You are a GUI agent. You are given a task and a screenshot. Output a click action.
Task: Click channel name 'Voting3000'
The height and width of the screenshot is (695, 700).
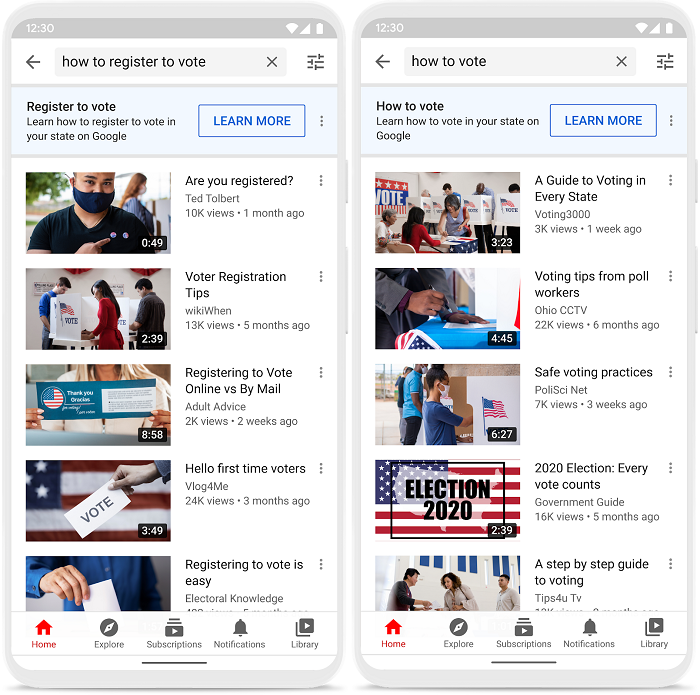(x=562, y=214)
